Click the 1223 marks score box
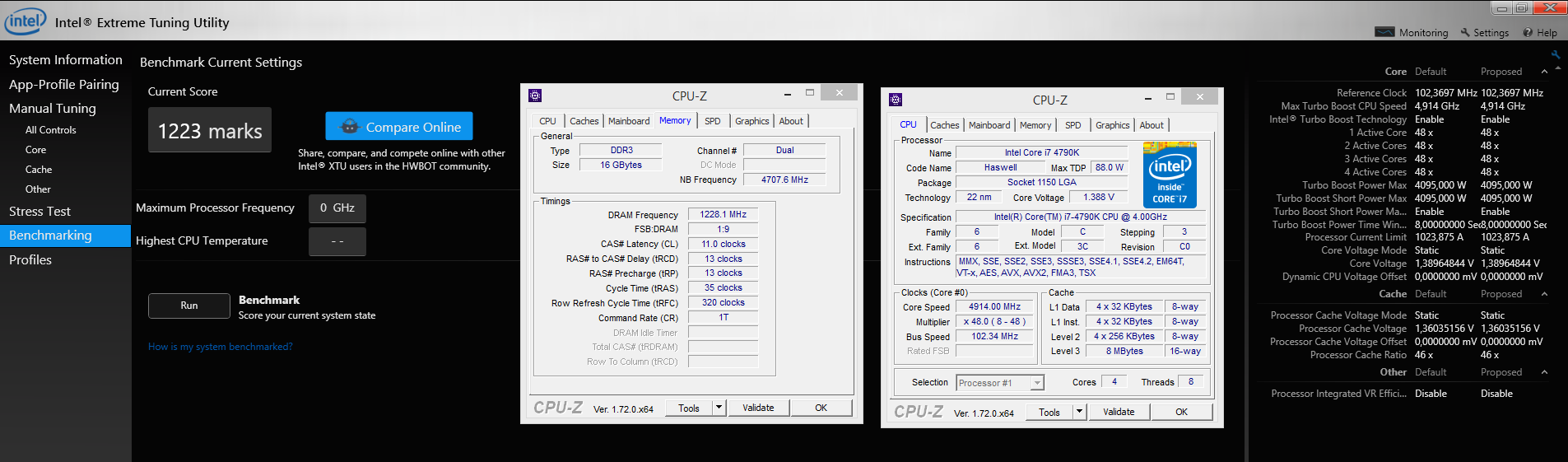This screenshot has height=462, width=1568. [210, 130]
